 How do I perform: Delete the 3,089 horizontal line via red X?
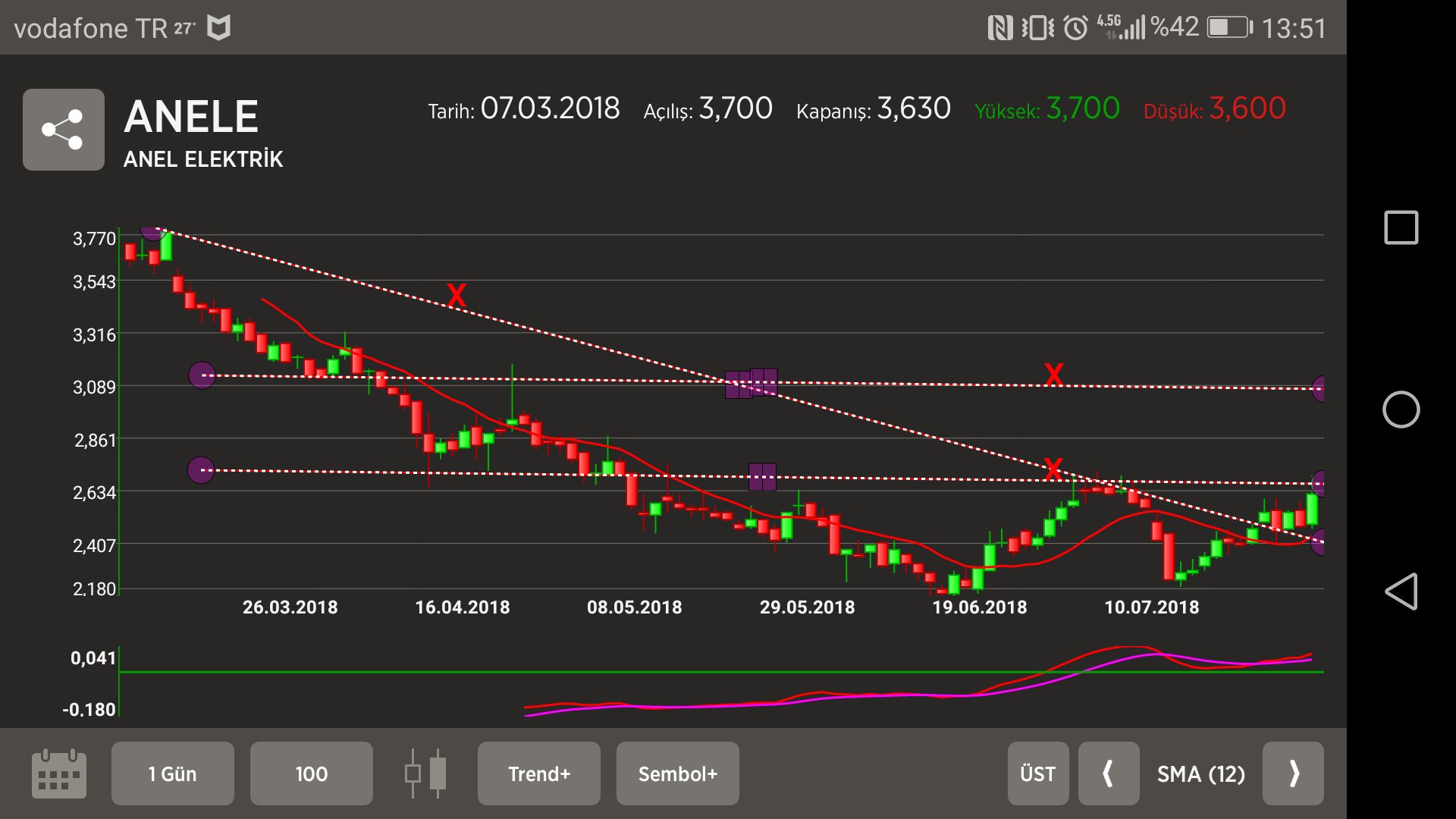(x=1053, y=374)
